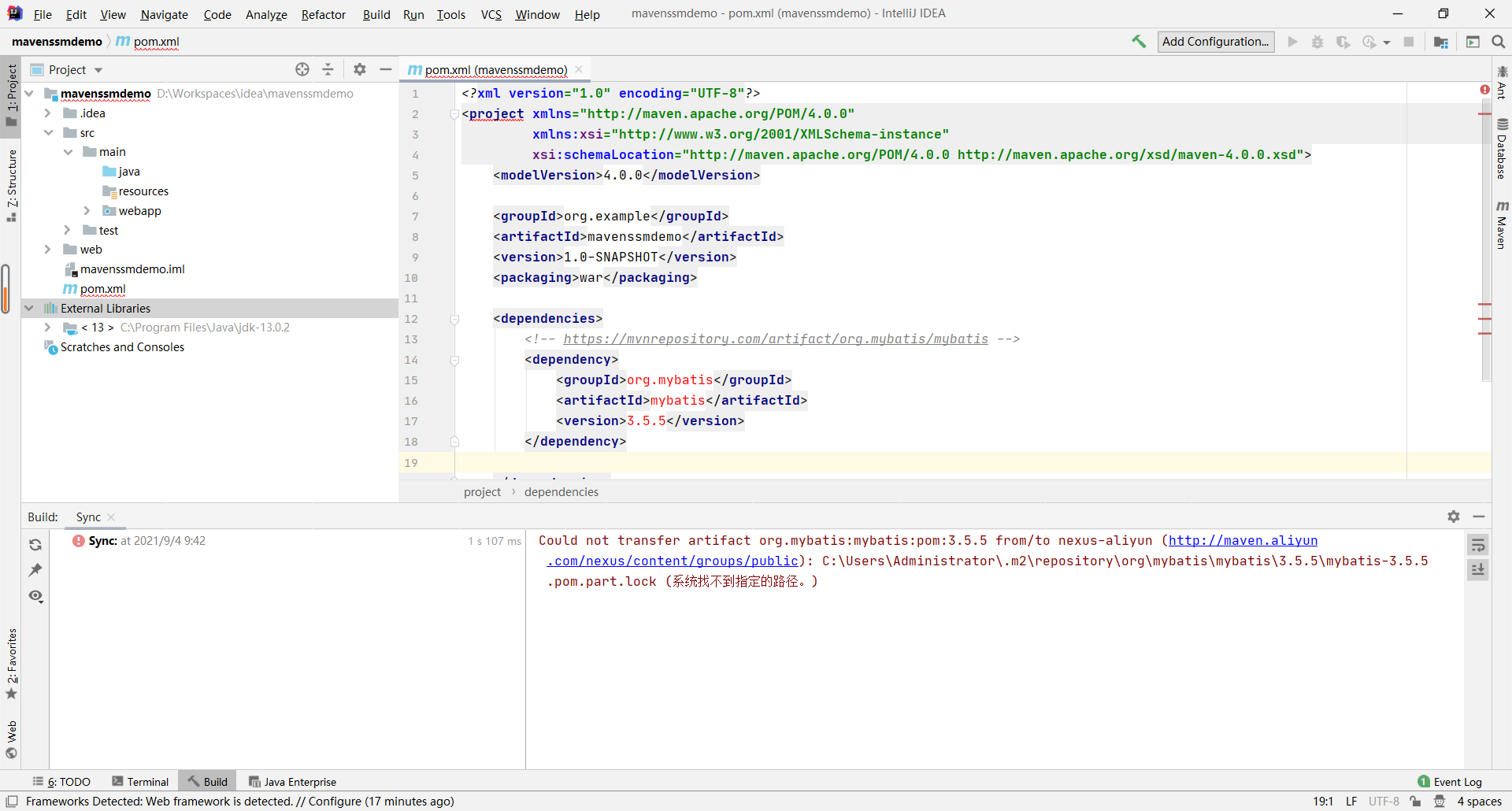Expand the webapp folder
The height and width of the screenshot is (811, 1512).
(87, 211)
